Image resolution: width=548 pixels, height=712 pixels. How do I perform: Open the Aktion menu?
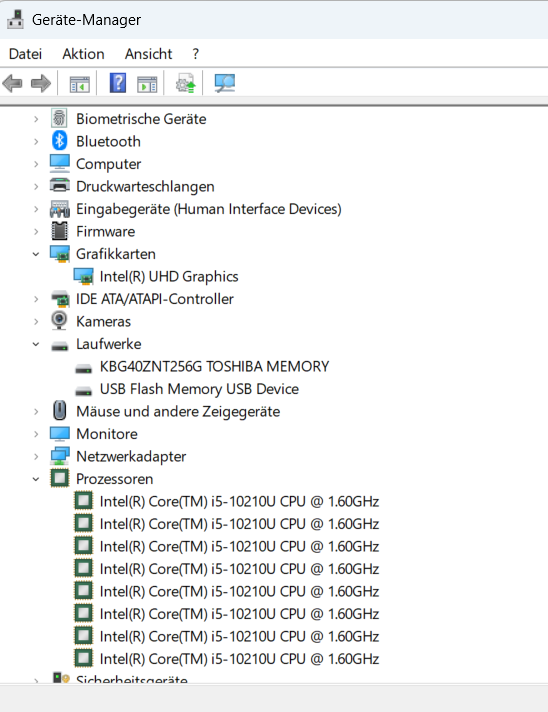coord(84,54)
